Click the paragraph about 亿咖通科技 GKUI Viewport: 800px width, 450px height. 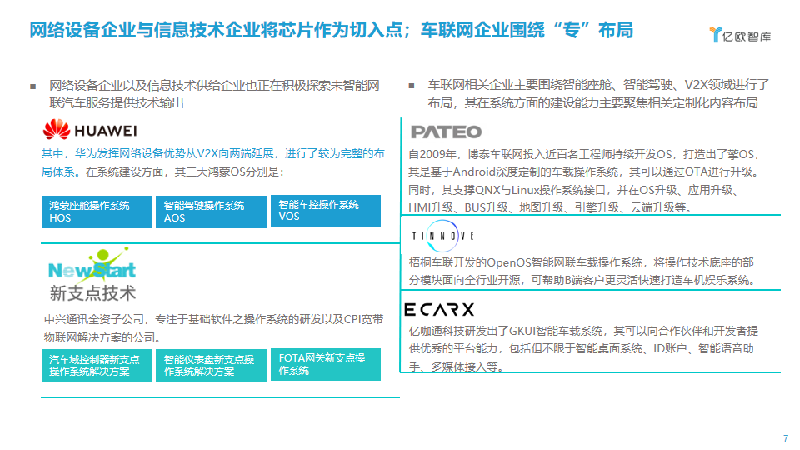[583, 348]
